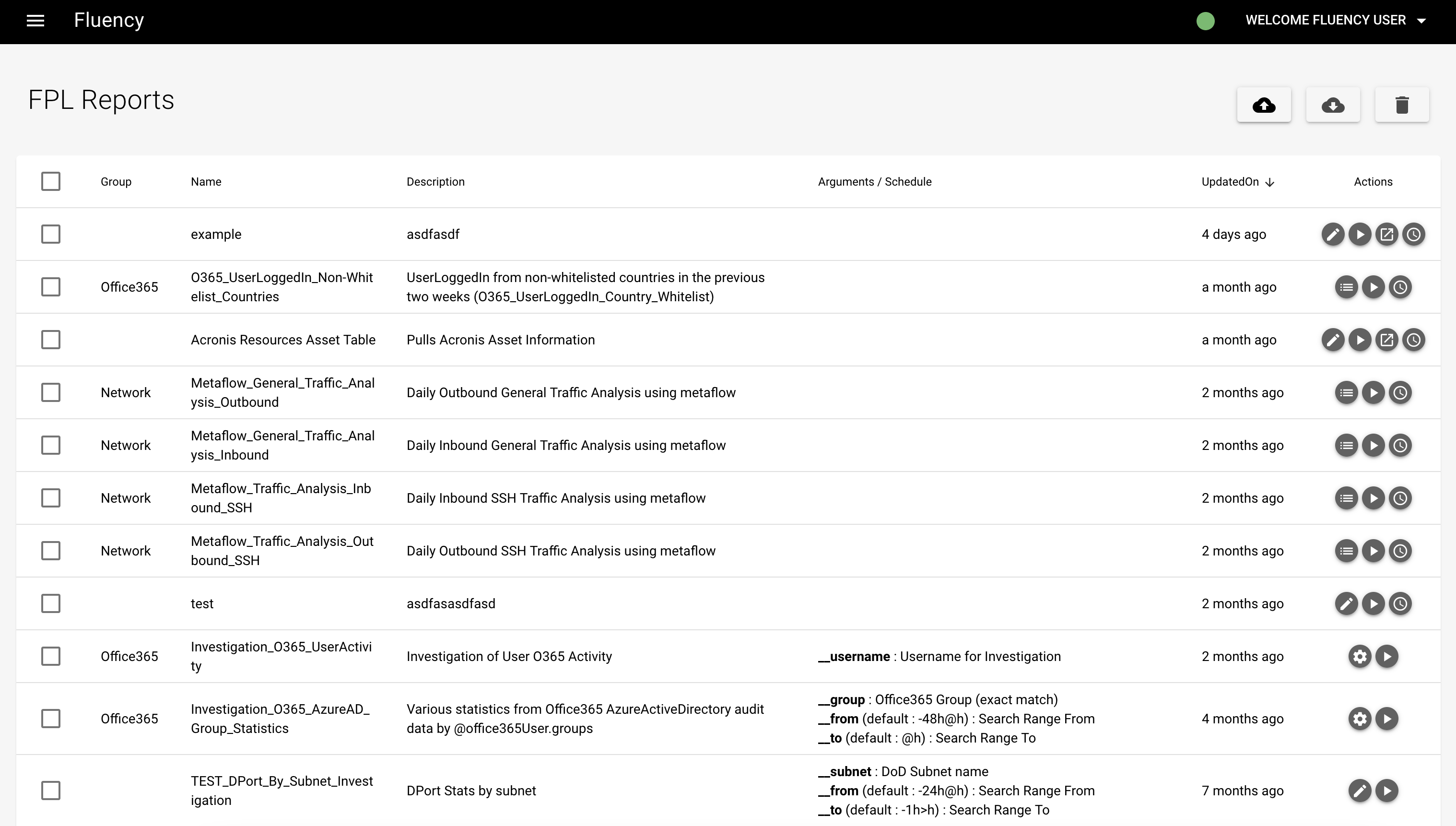Click the Description column header

point(435,181)
